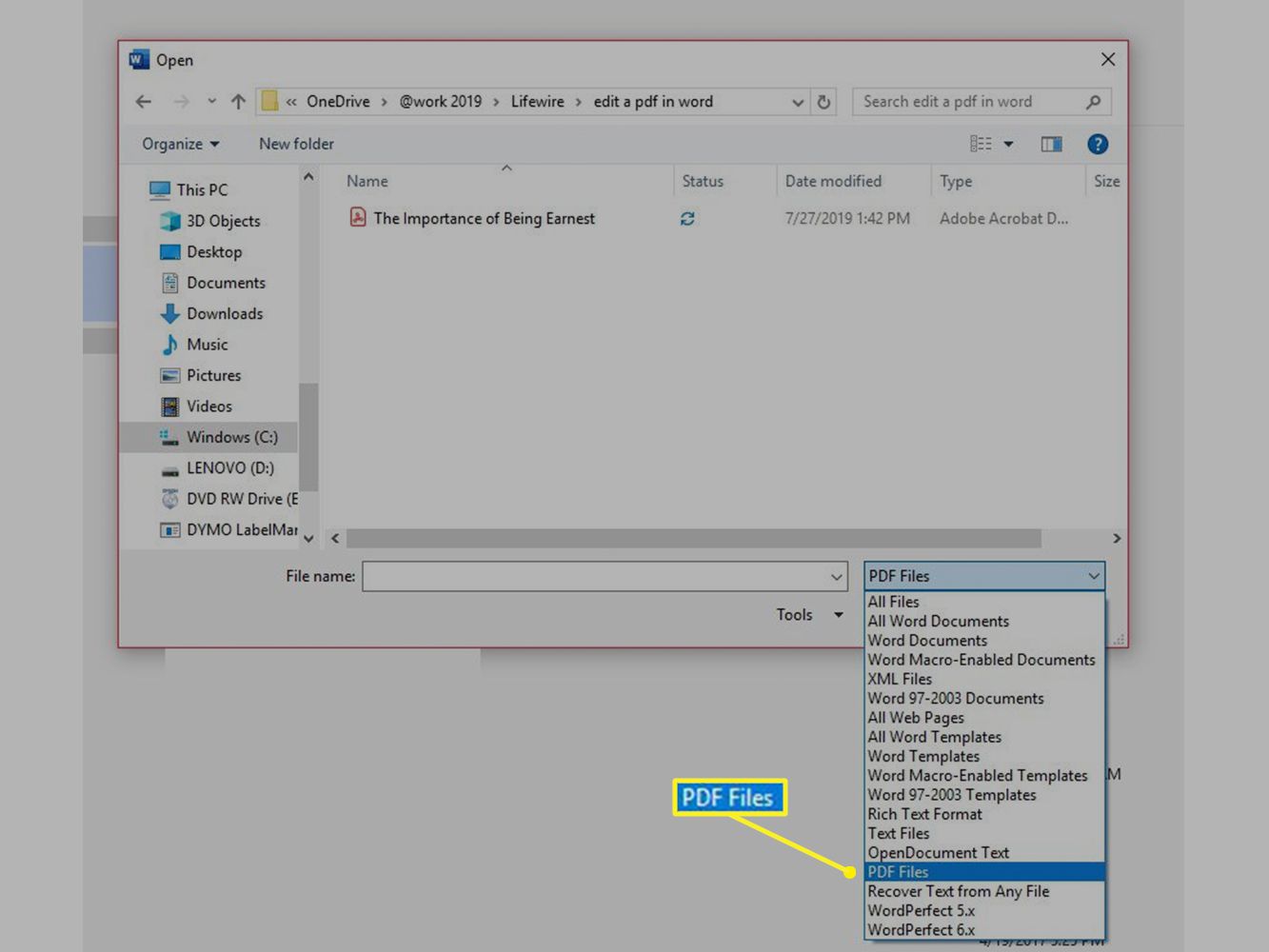
Task: Expand the File name dropdown arrow
Action: [x=836, y=576]
